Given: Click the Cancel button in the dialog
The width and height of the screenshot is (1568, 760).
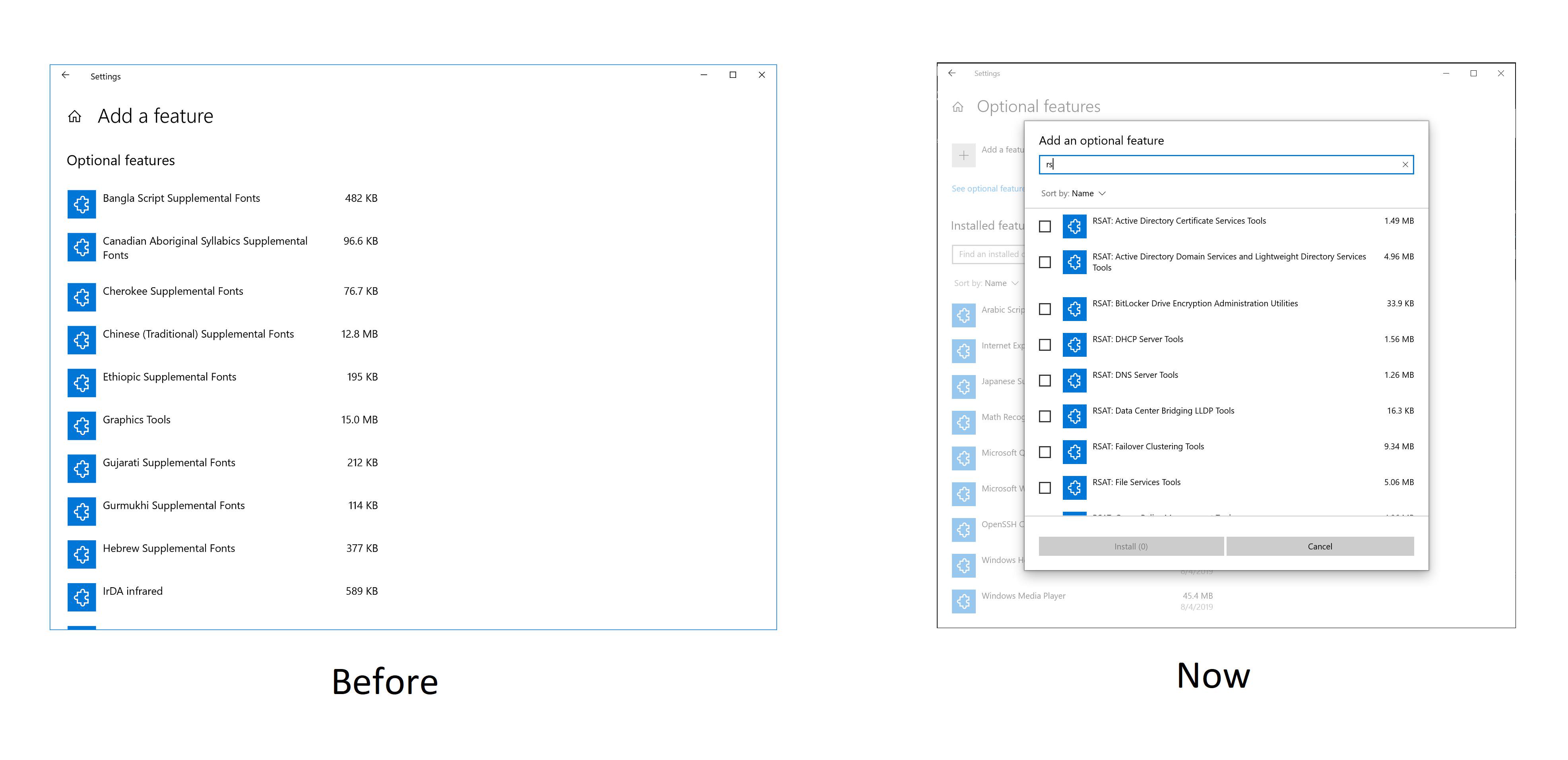Looking at the screenshot, I should point(1320,546).
